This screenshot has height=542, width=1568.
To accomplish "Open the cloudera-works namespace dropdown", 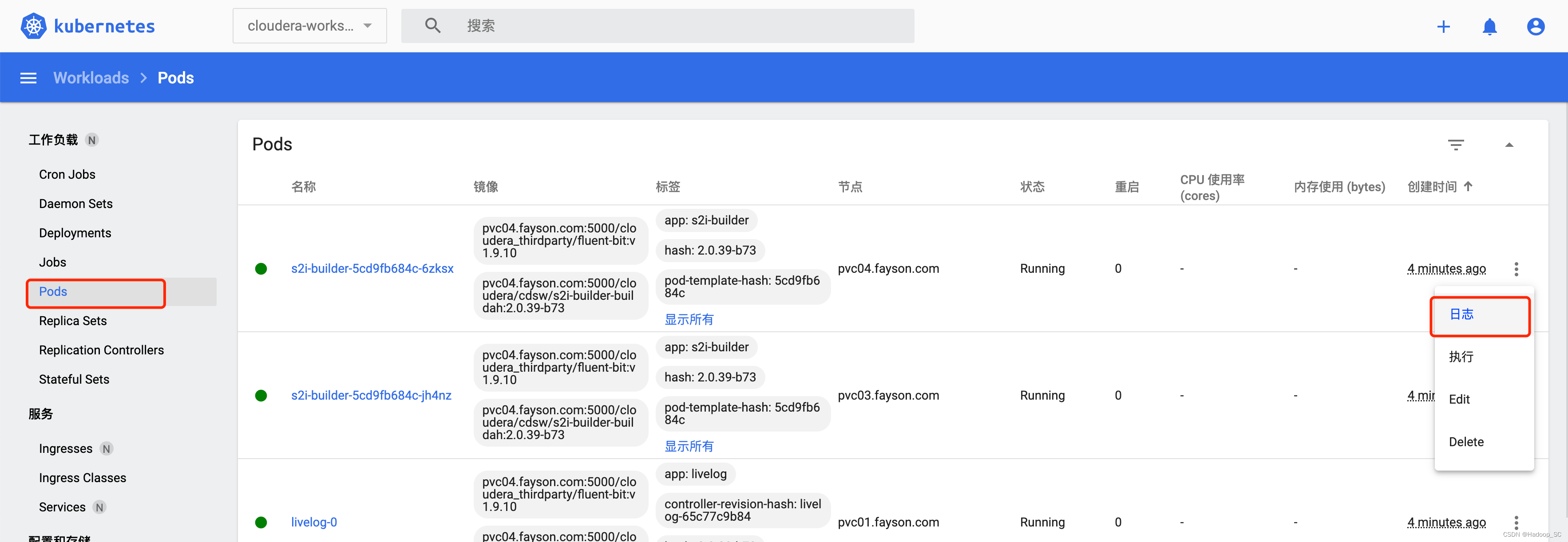I will pos(309,26).
